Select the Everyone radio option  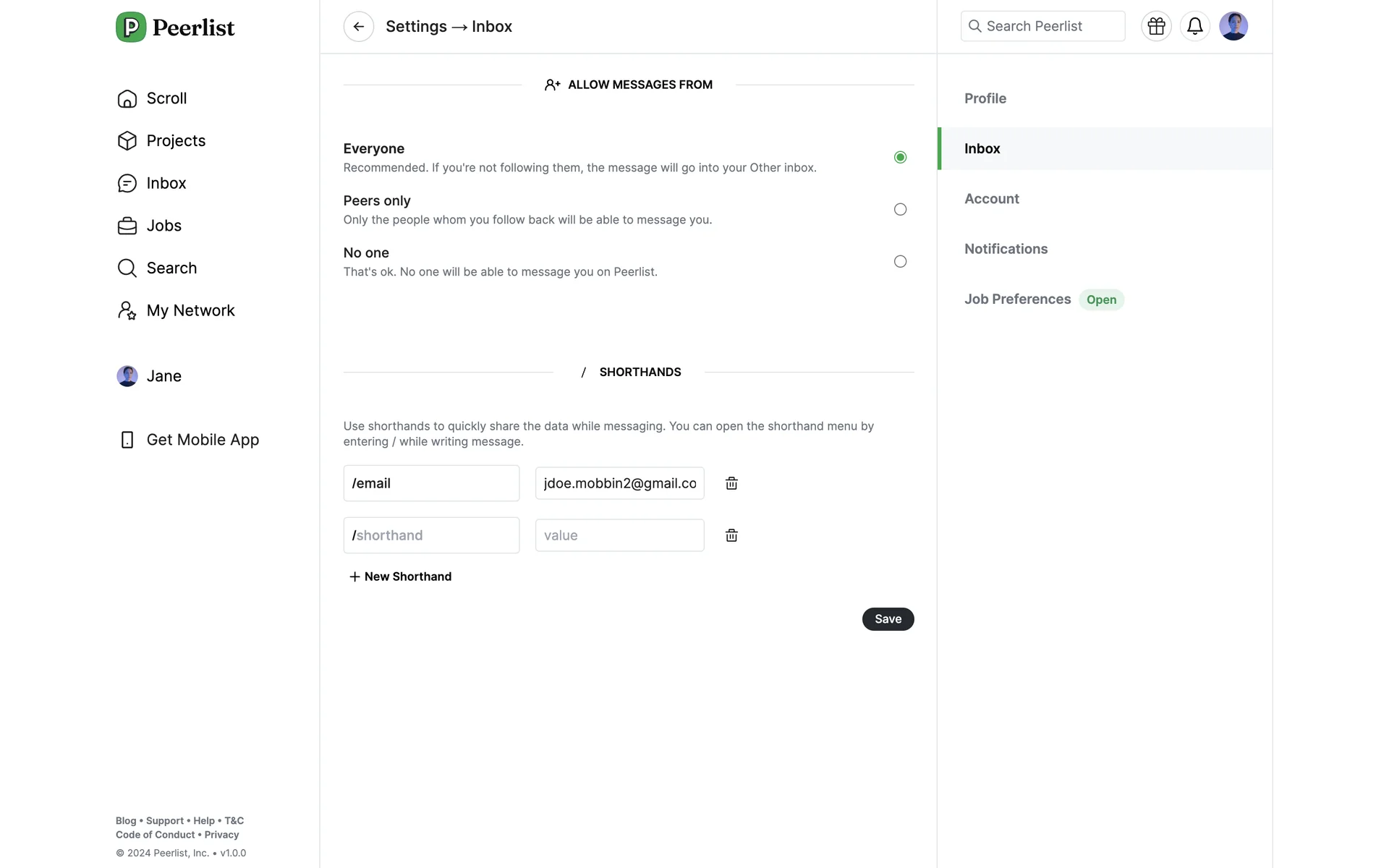(900, 157)
